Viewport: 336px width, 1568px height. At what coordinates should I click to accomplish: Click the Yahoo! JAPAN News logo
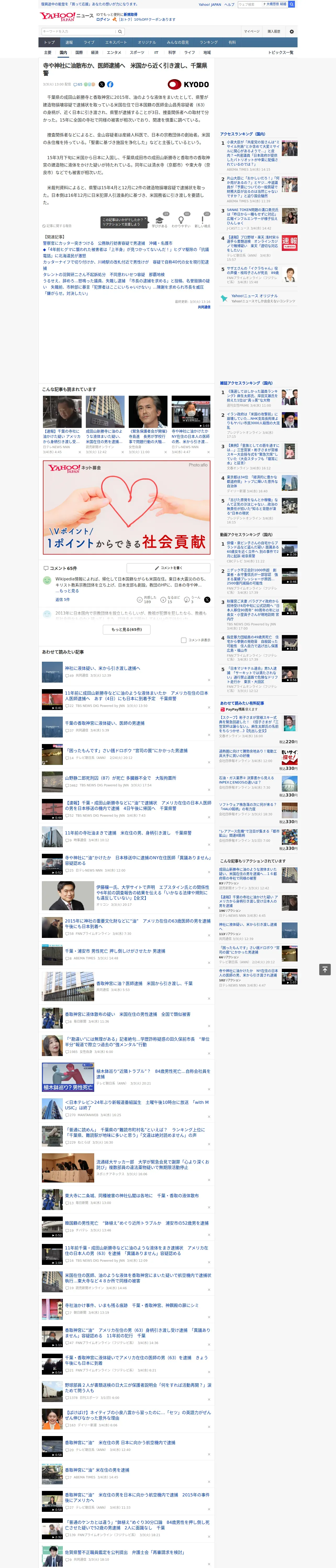(66, 16)
